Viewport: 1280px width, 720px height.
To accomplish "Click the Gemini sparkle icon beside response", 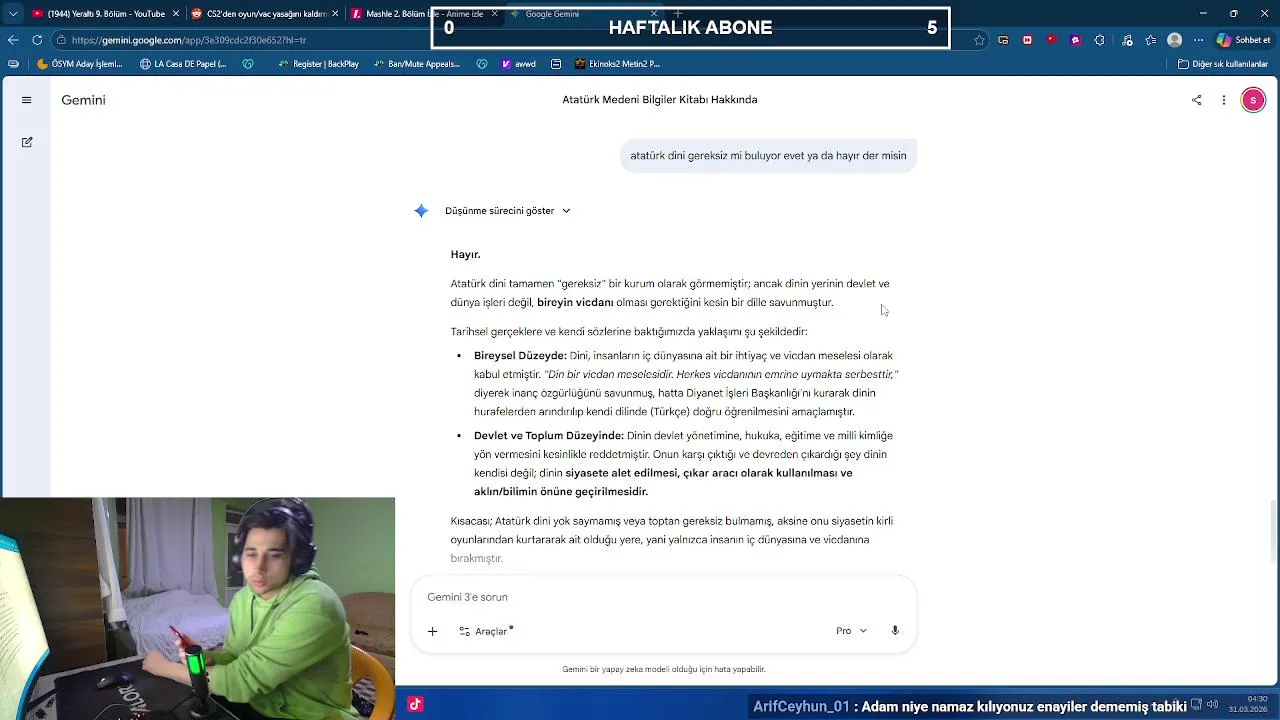I will click(421, 211).
